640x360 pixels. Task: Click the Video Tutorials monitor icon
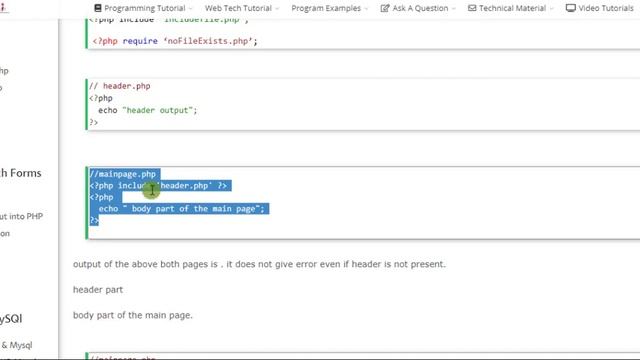571,8
